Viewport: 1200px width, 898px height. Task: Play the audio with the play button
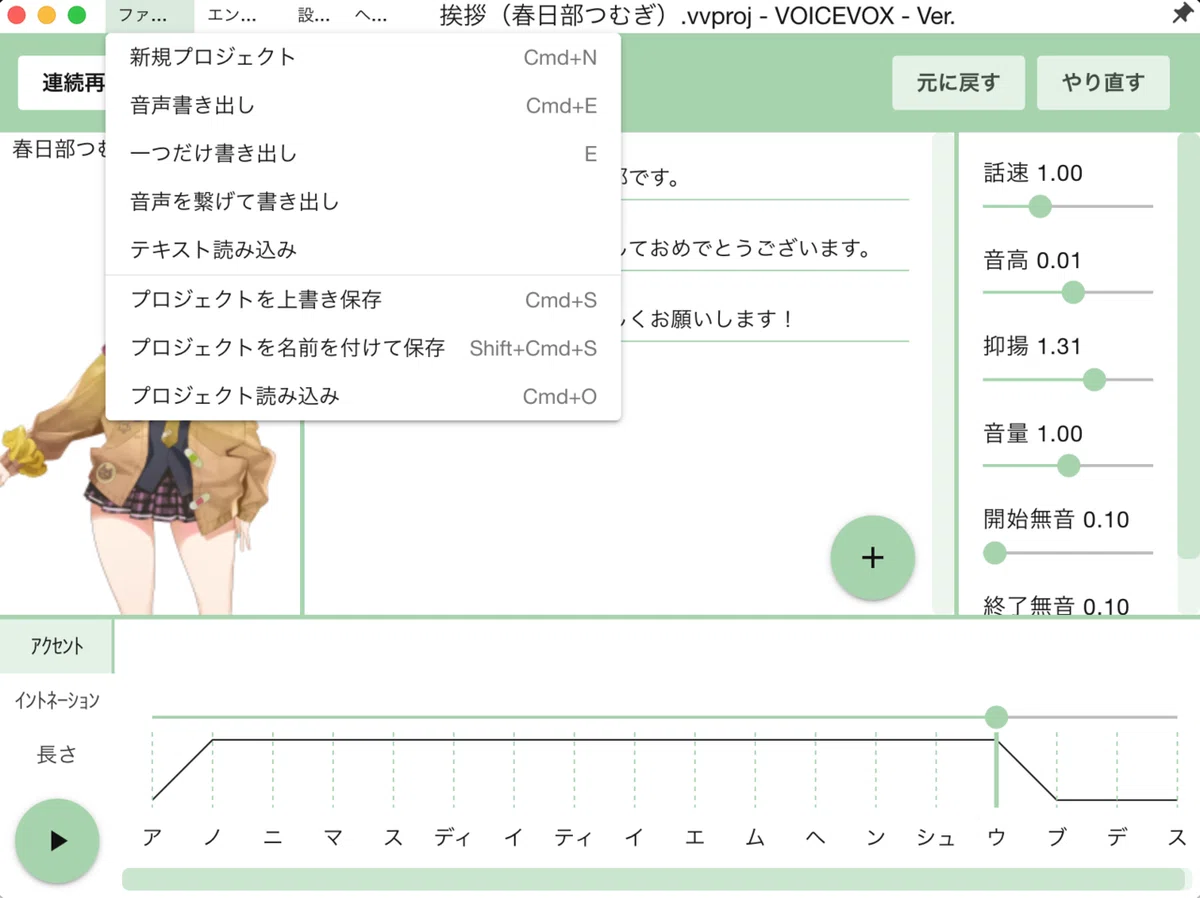pos(57,841)
